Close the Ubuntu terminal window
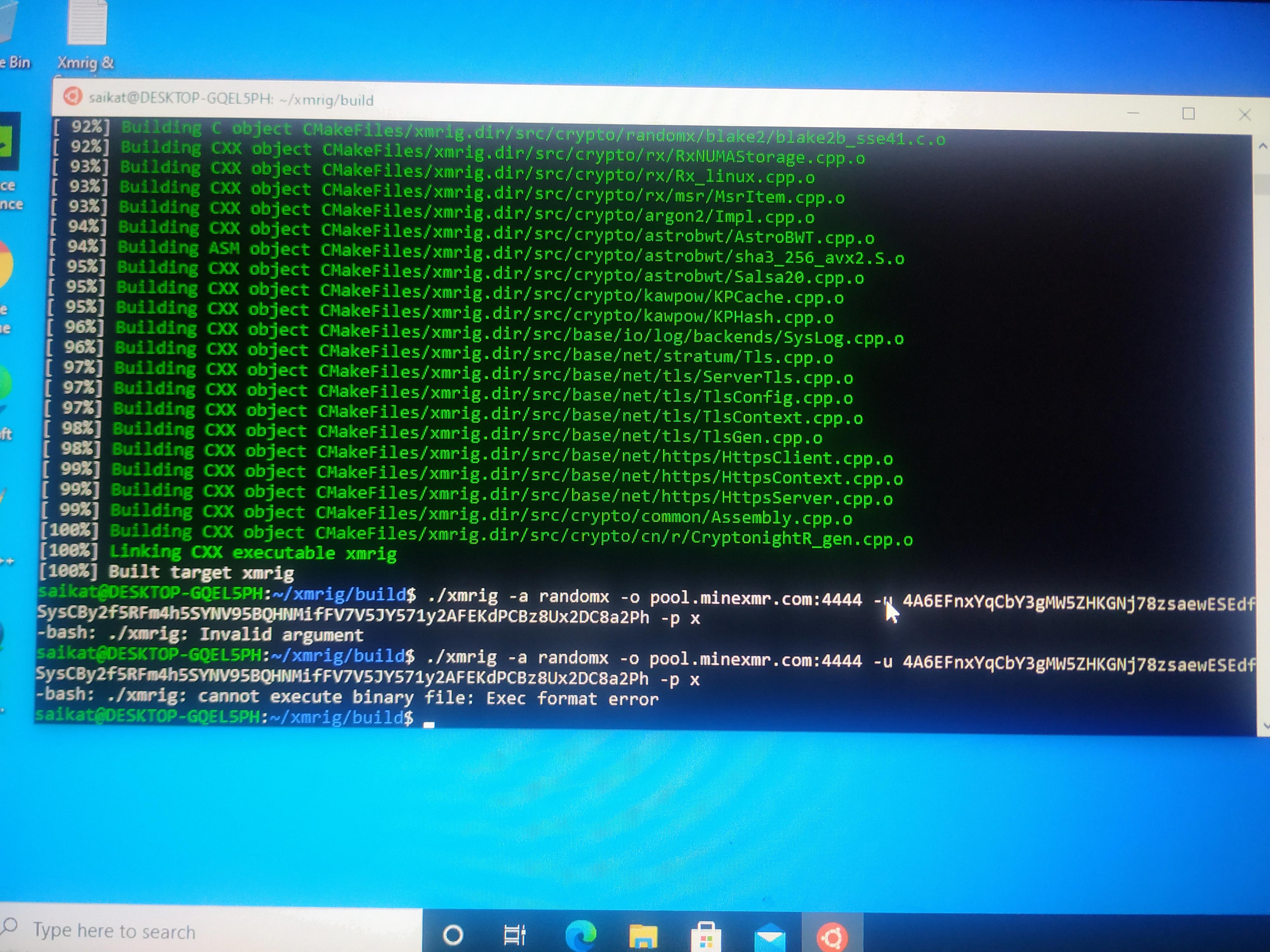 click(x=1244, y=115)
